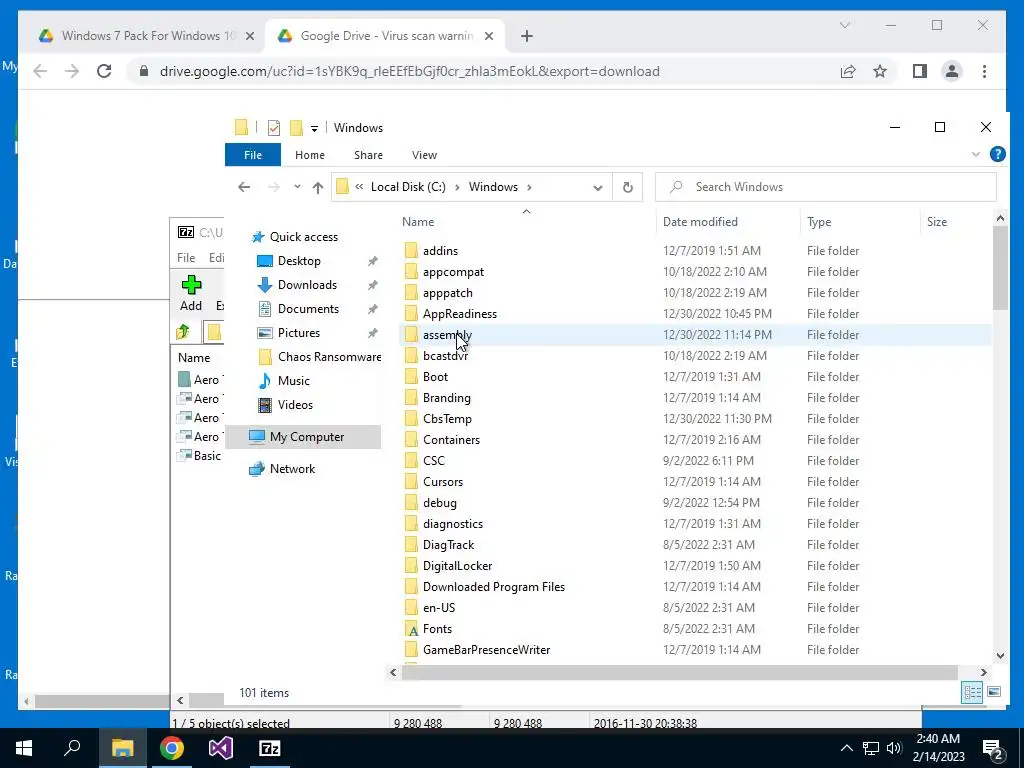Open the Home ribbon tab
The width and height of the screenshot is (1024, 768).
310,155
